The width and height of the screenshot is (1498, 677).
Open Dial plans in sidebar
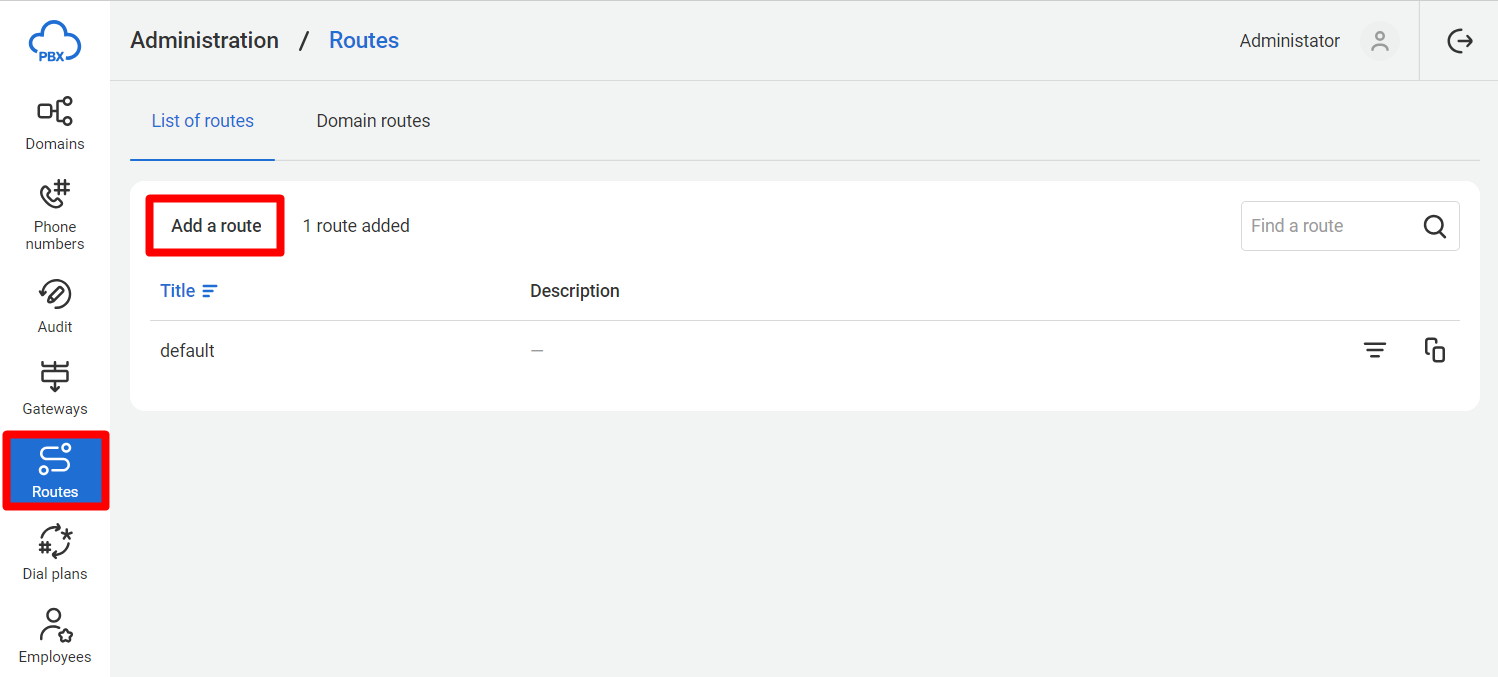pos(55,553)
